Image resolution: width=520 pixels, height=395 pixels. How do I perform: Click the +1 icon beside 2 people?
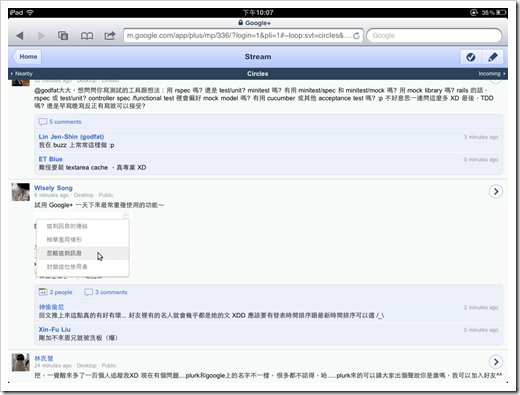[x=43, y=292]
